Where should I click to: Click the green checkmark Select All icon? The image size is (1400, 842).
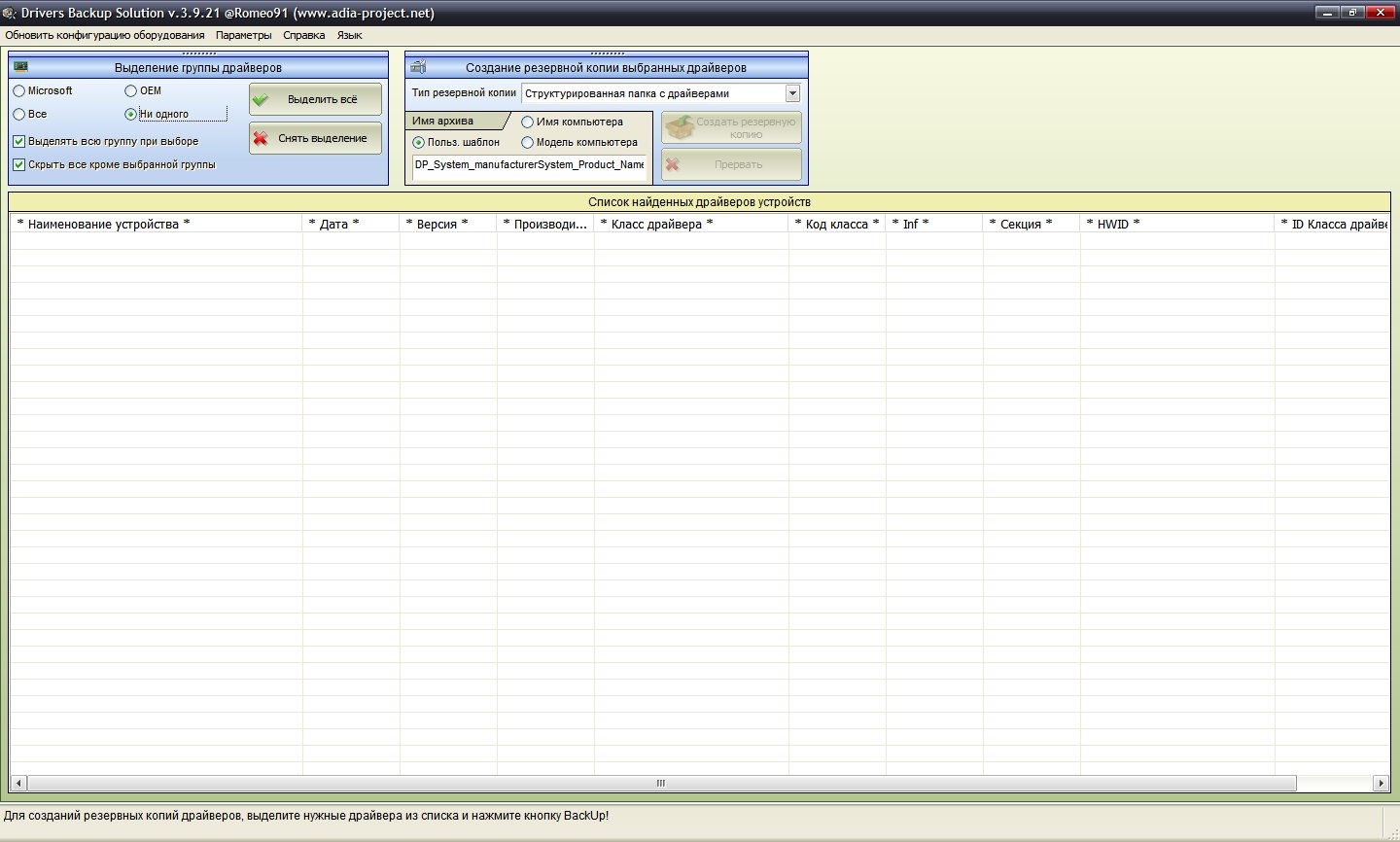point(261,99)
